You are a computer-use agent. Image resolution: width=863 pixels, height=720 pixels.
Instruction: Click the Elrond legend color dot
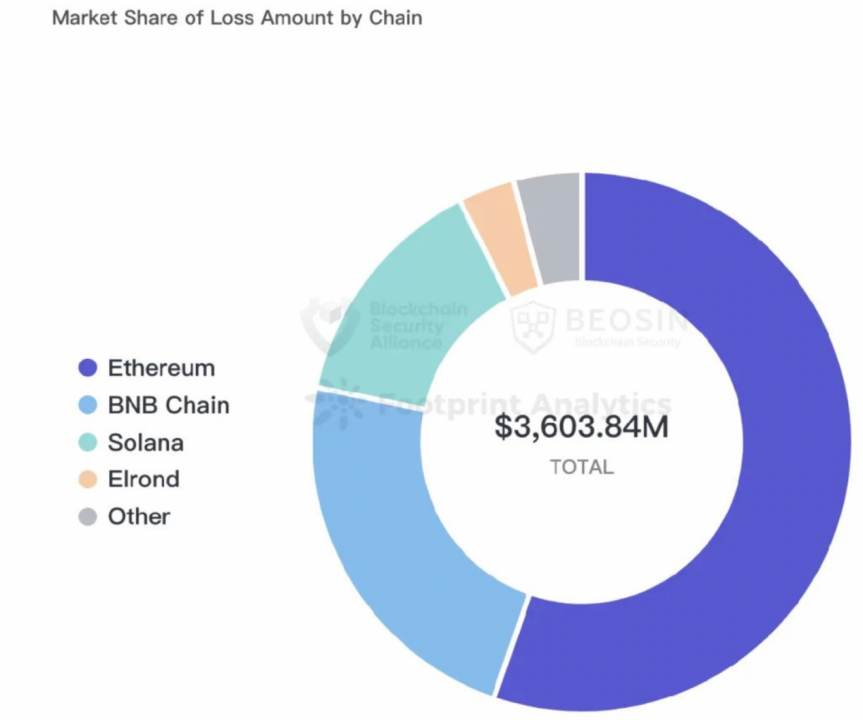click(x=88, y=479)
